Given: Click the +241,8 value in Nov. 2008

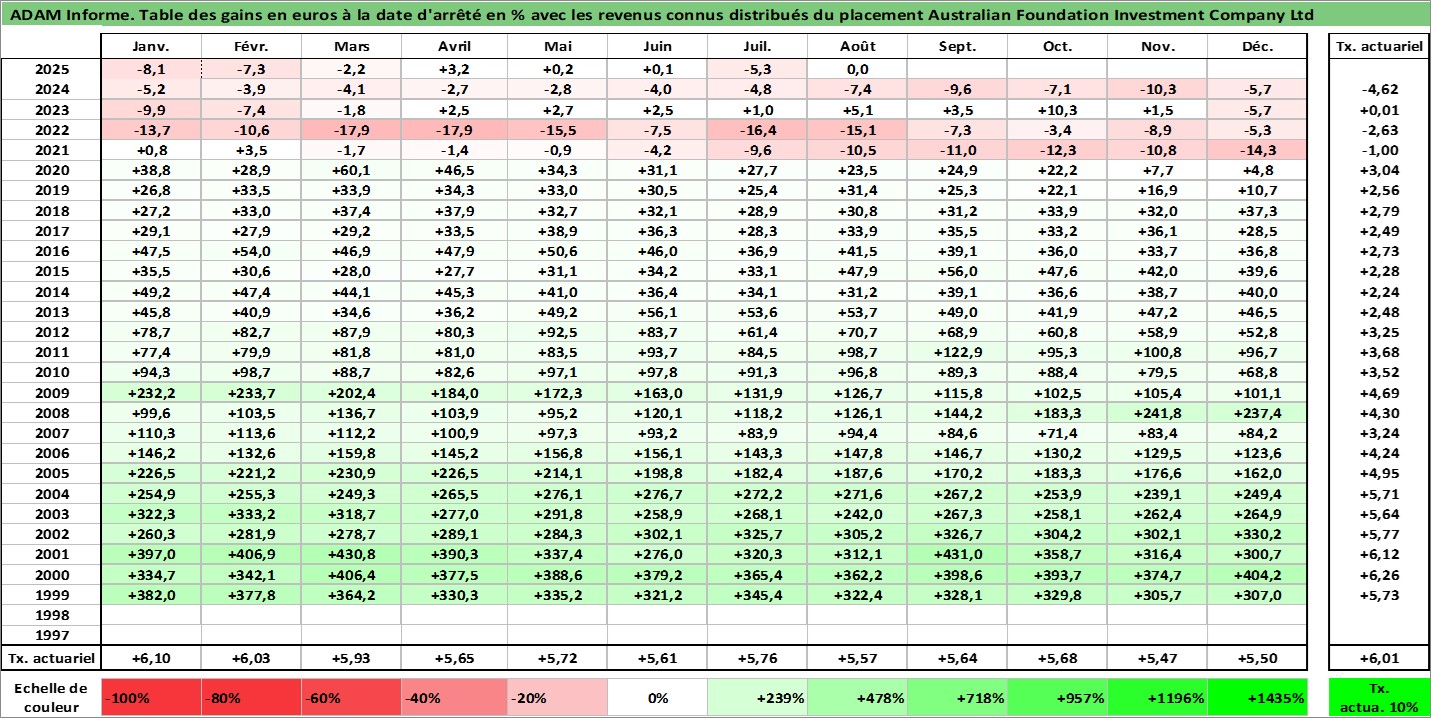Looking at the screenshot, I should click(1157, 412).
